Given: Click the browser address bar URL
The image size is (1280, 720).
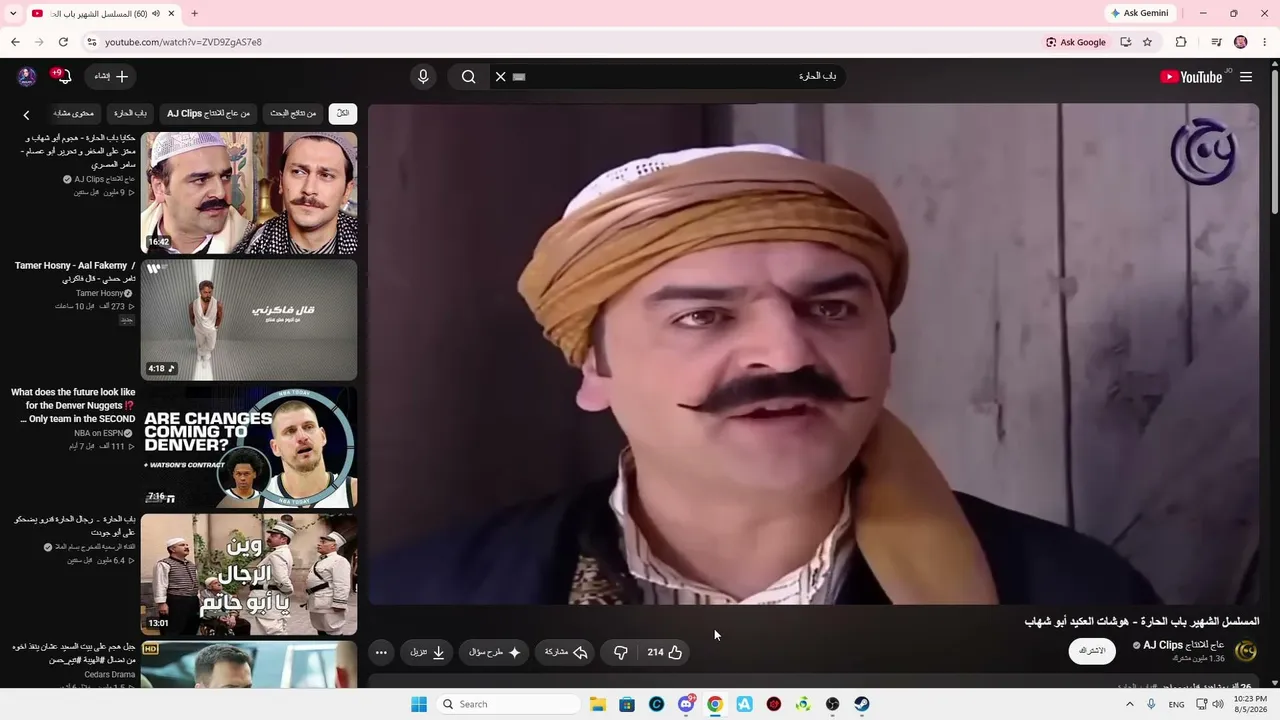Looking at the screenshot, I should click(x=183, y=42).
